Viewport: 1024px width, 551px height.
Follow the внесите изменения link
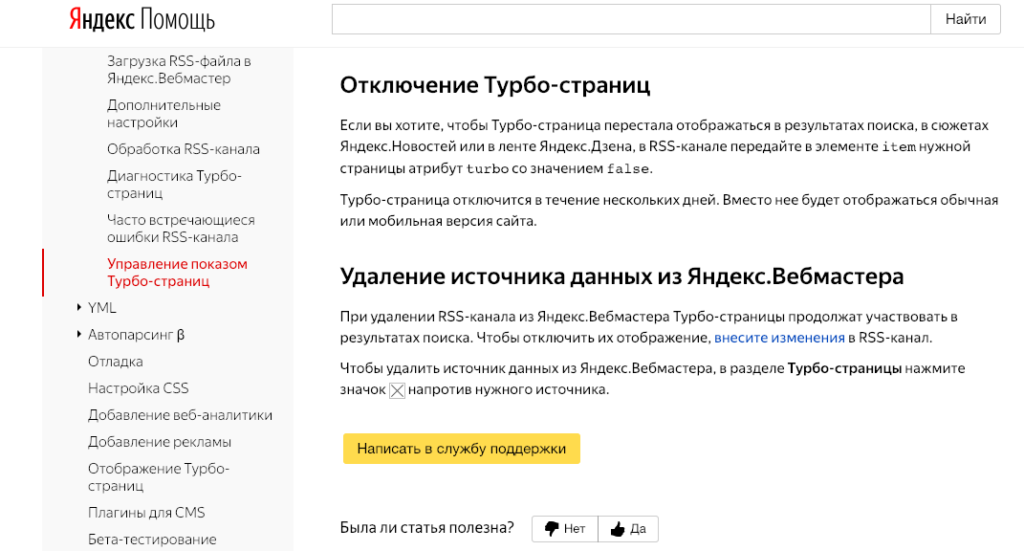coord(779,338)
